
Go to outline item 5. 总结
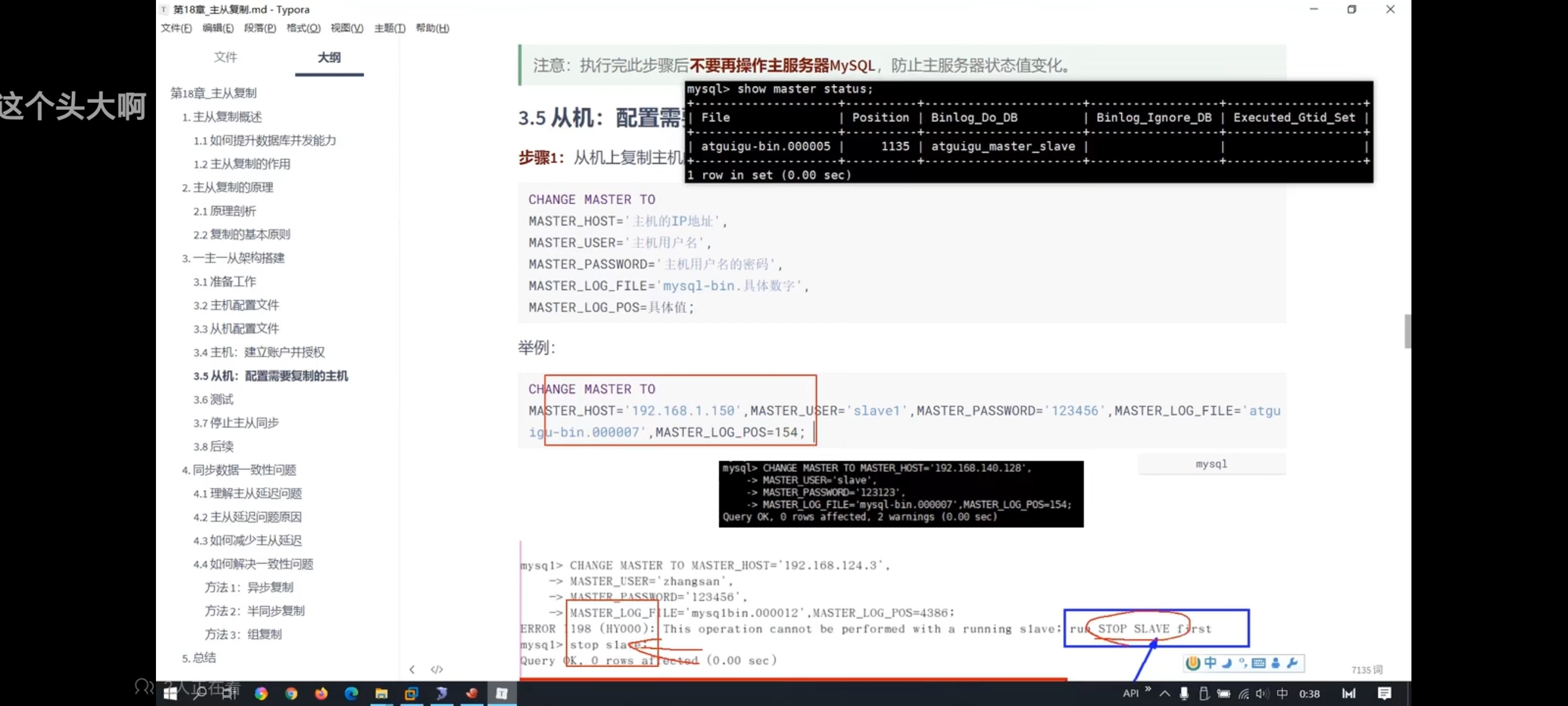[198, 658]
